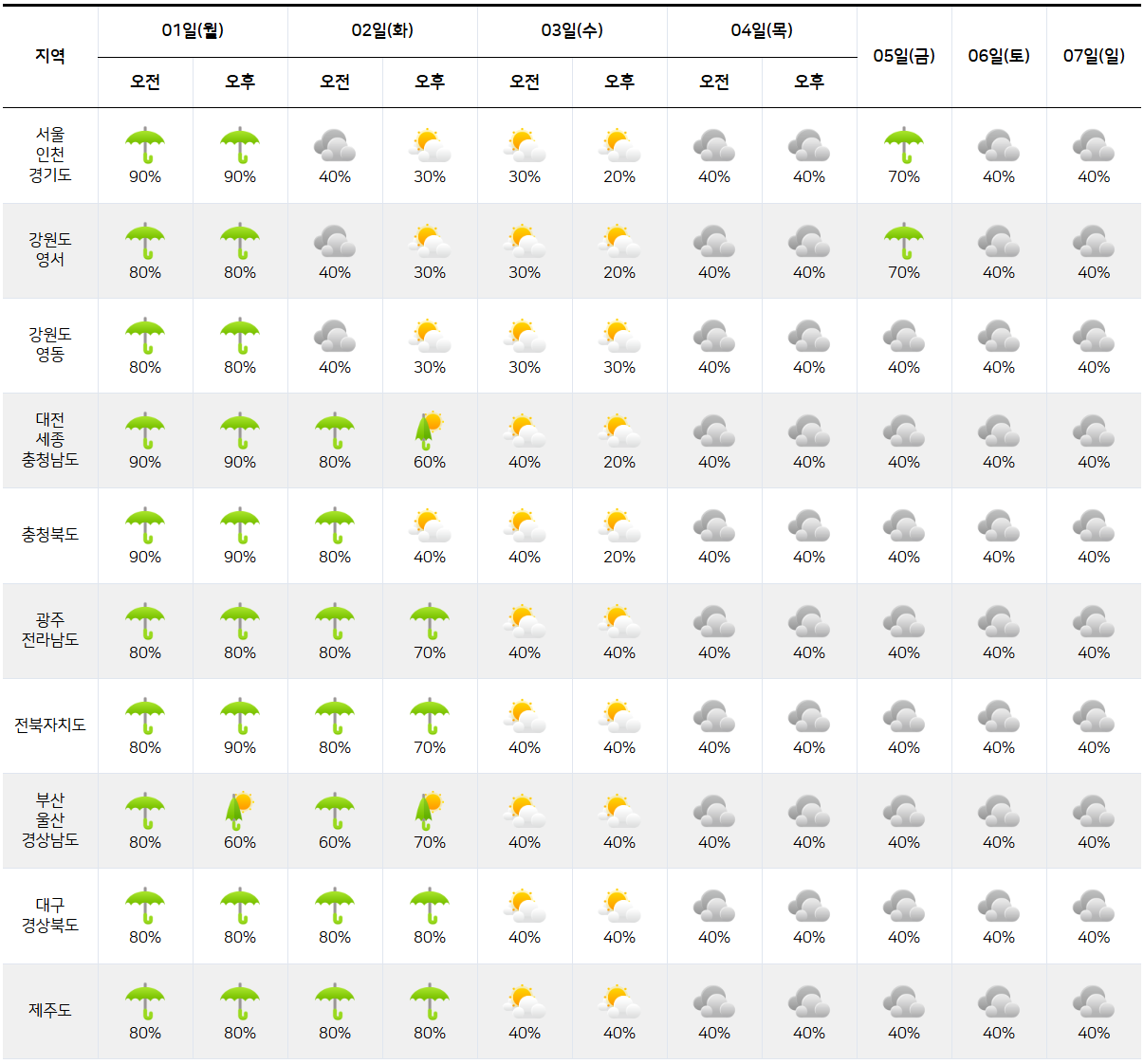Click 20% under Seoul Wednesday afternoon
Screen dimensions: 1144x1064
coord(619,176)
